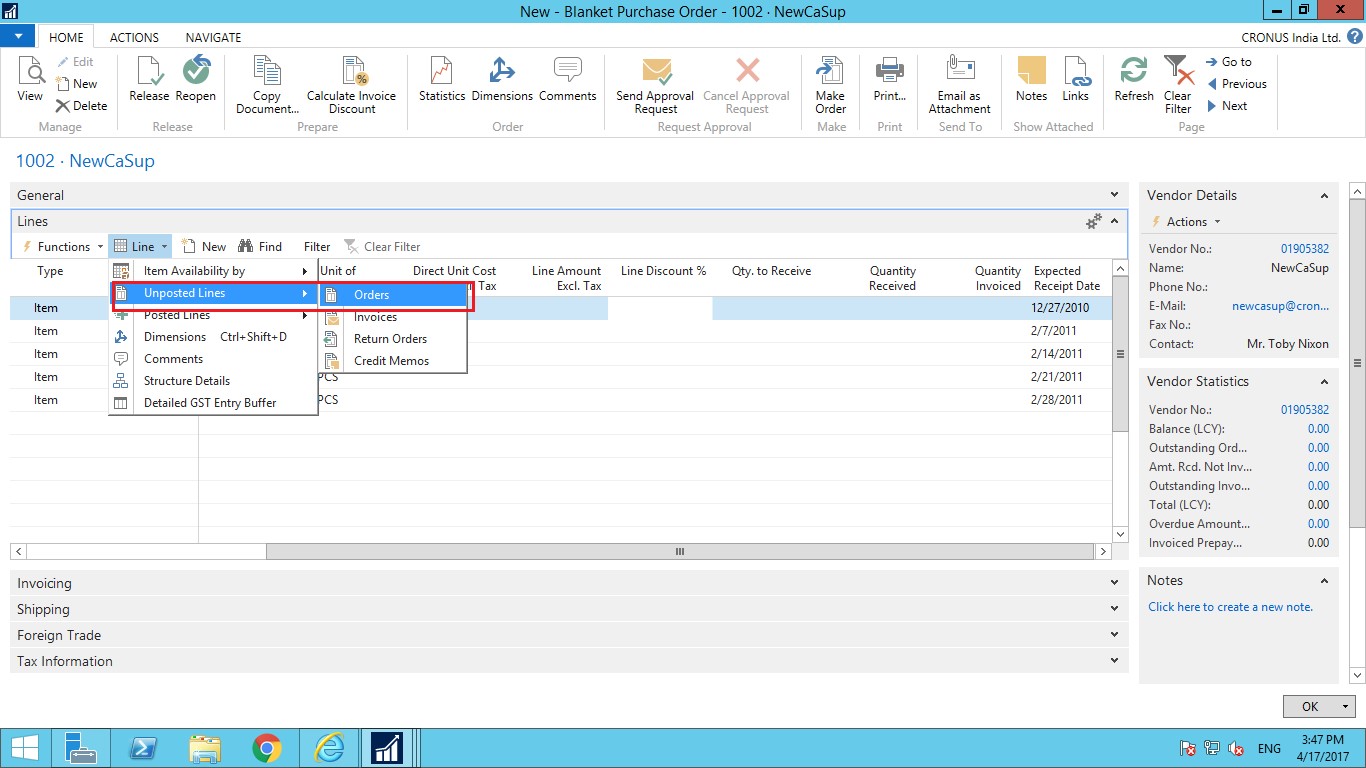Open the Functions dropdown in Lines
The height and width of the screenshot is (768, 1366).
pyautogui.click(x=63, y=247)
